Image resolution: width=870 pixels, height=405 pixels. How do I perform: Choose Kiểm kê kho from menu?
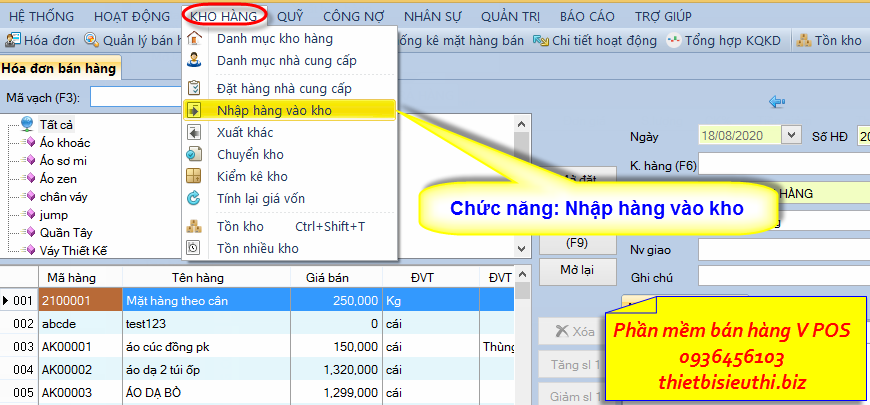251,177
